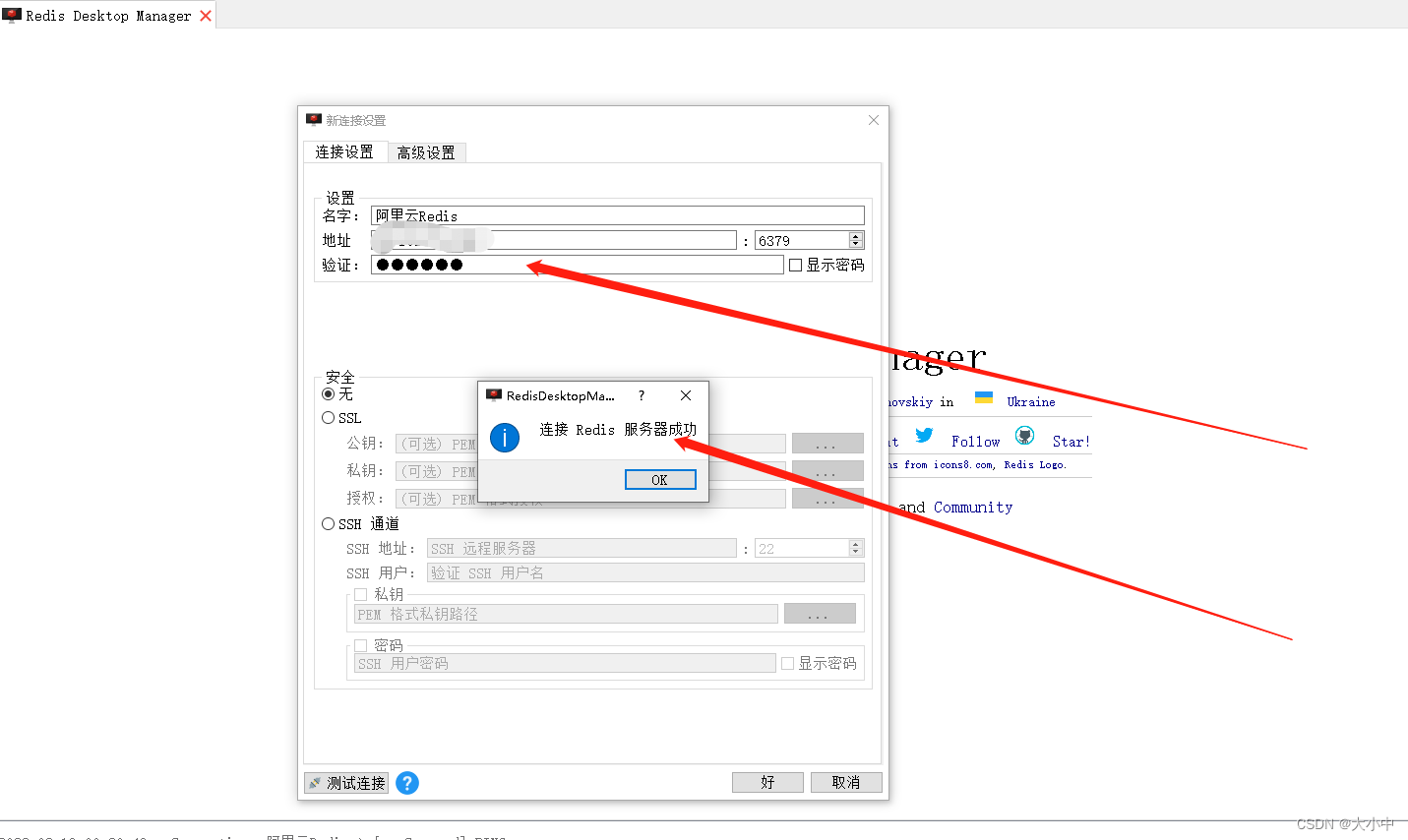Click the plug icon on 测试连接 button

317,782
